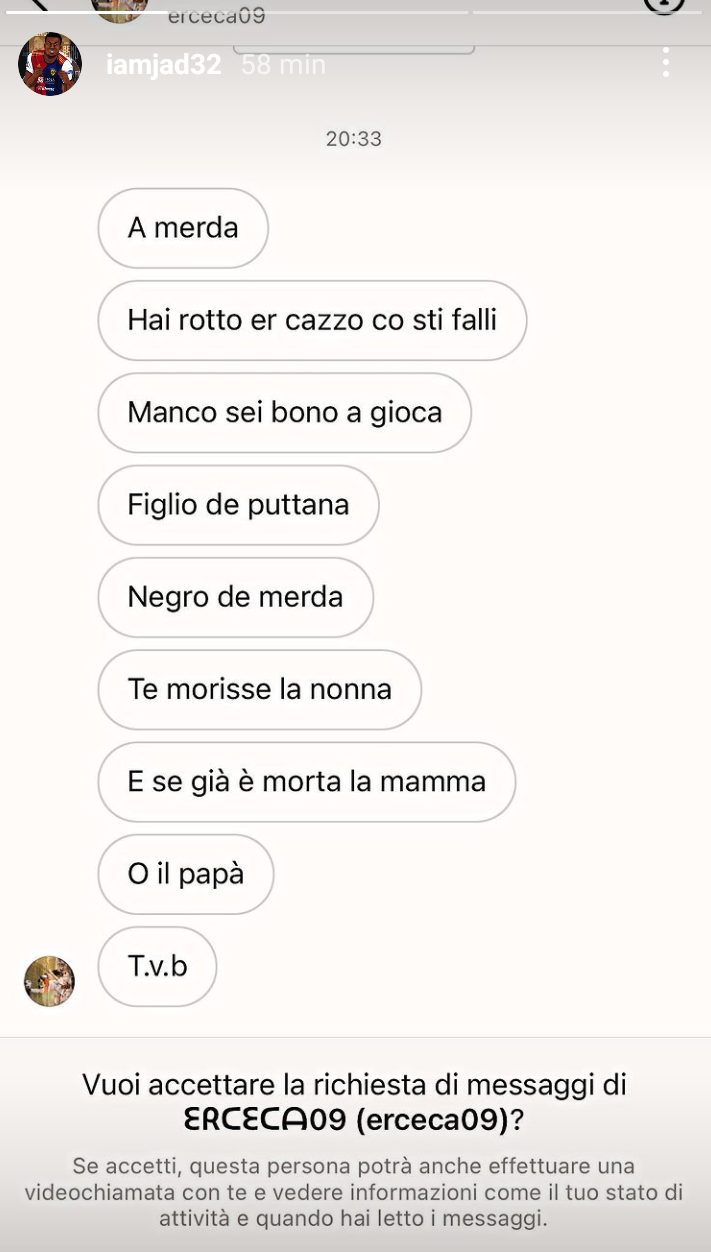
Task: Tap the "Vuoi accettare la richiesta" prompt heading
Action: click(355, 1084)
